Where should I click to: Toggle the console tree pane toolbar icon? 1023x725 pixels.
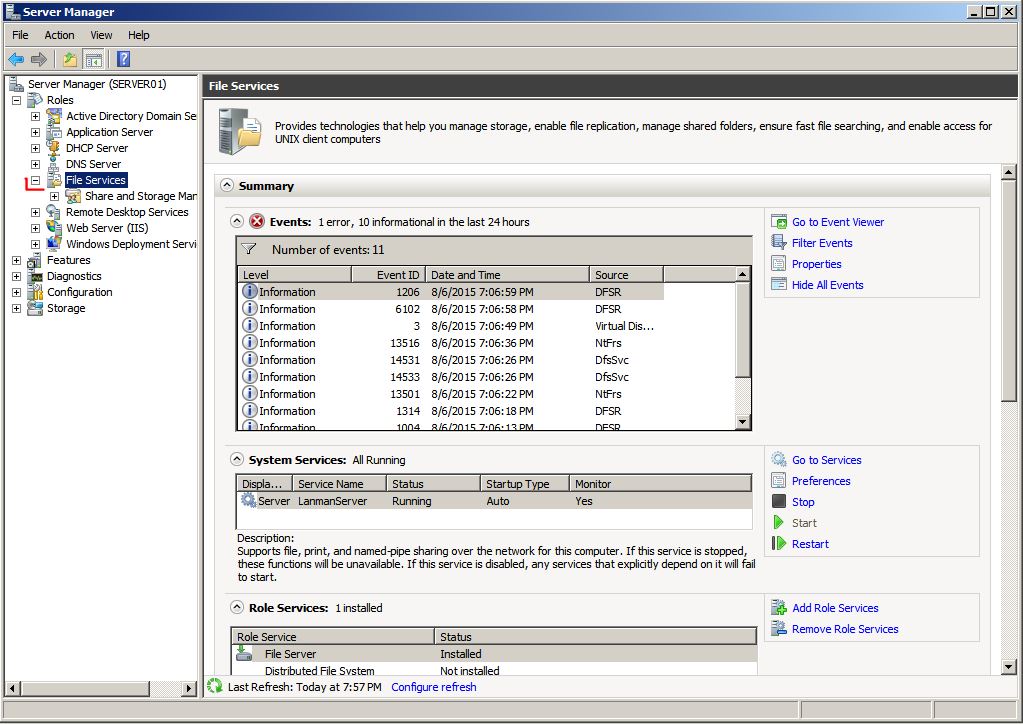pyautogui.click(x=94, y=59)
